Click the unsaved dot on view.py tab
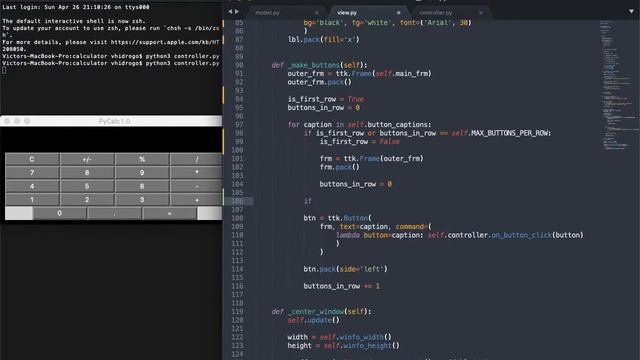 (398, 13)
